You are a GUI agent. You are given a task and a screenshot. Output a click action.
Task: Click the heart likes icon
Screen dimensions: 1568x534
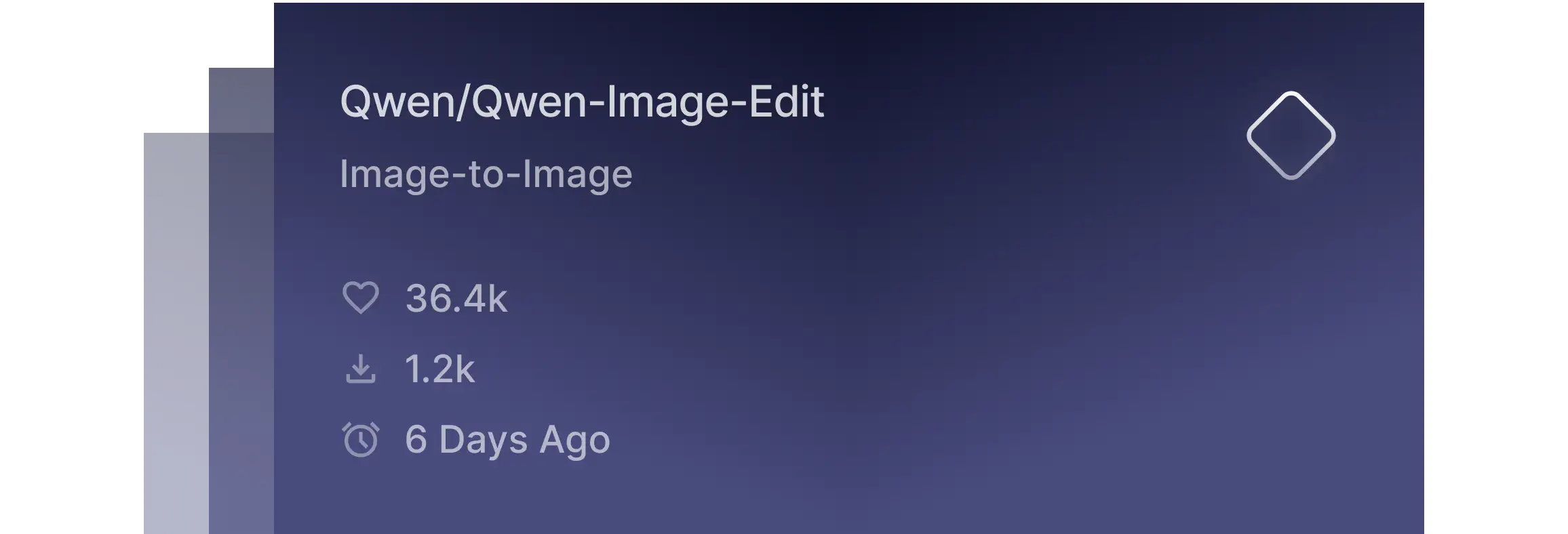coord(360,298)
